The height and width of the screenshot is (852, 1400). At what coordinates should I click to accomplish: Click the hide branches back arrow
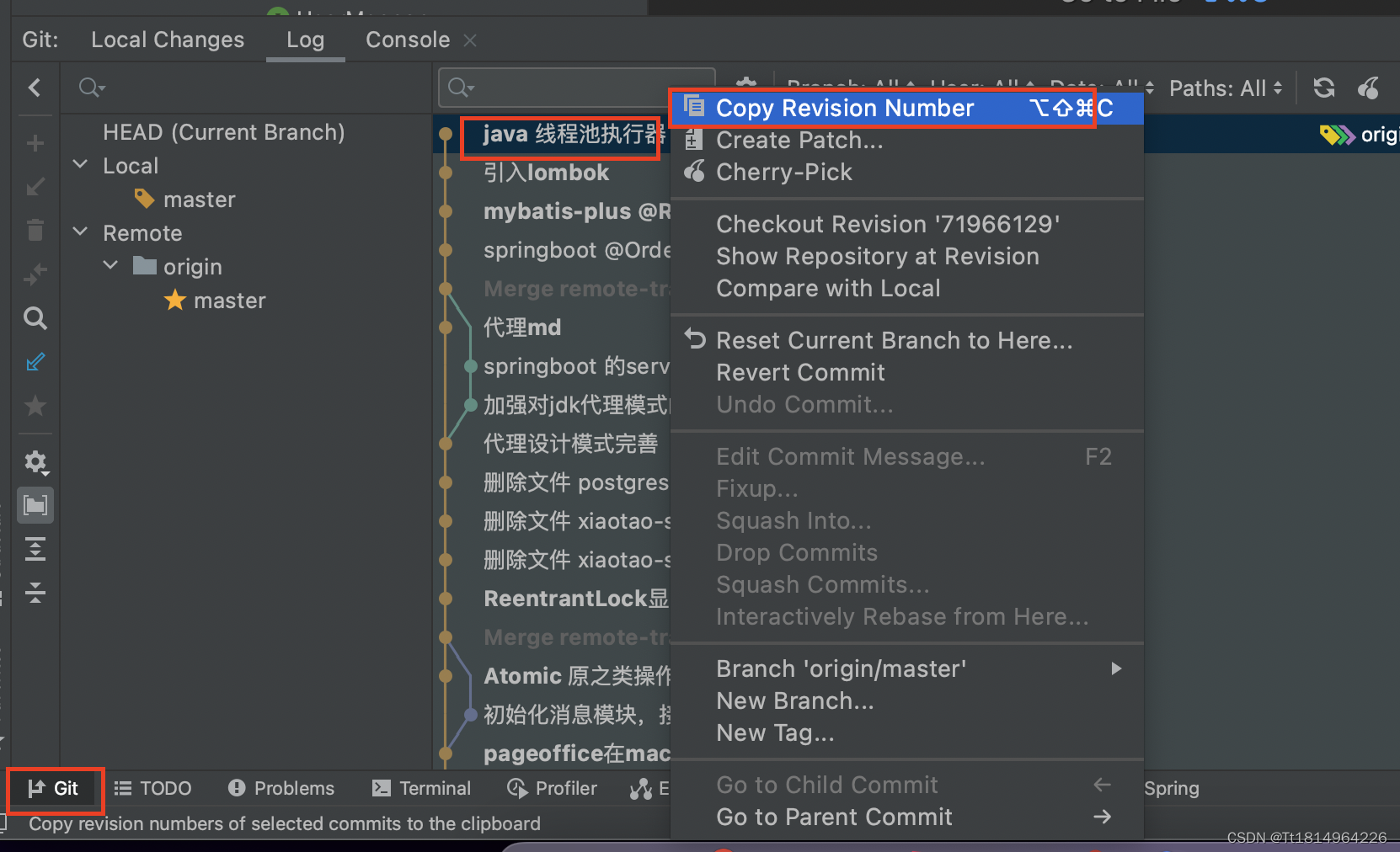pos(35,88)
